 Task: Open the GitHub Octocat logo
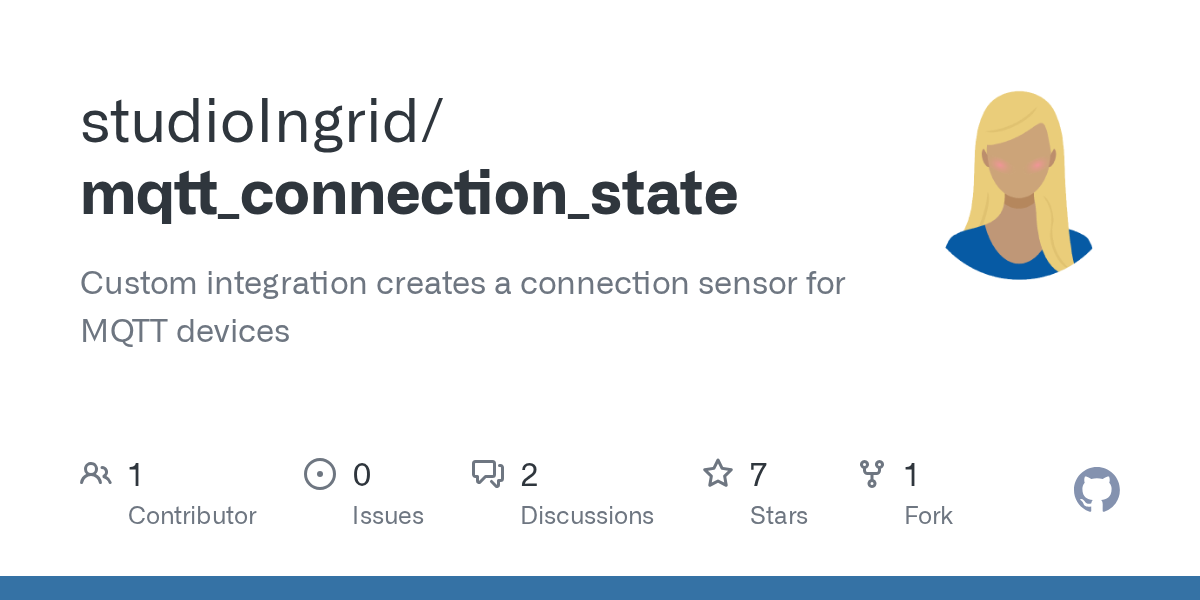coord(1097,490)
